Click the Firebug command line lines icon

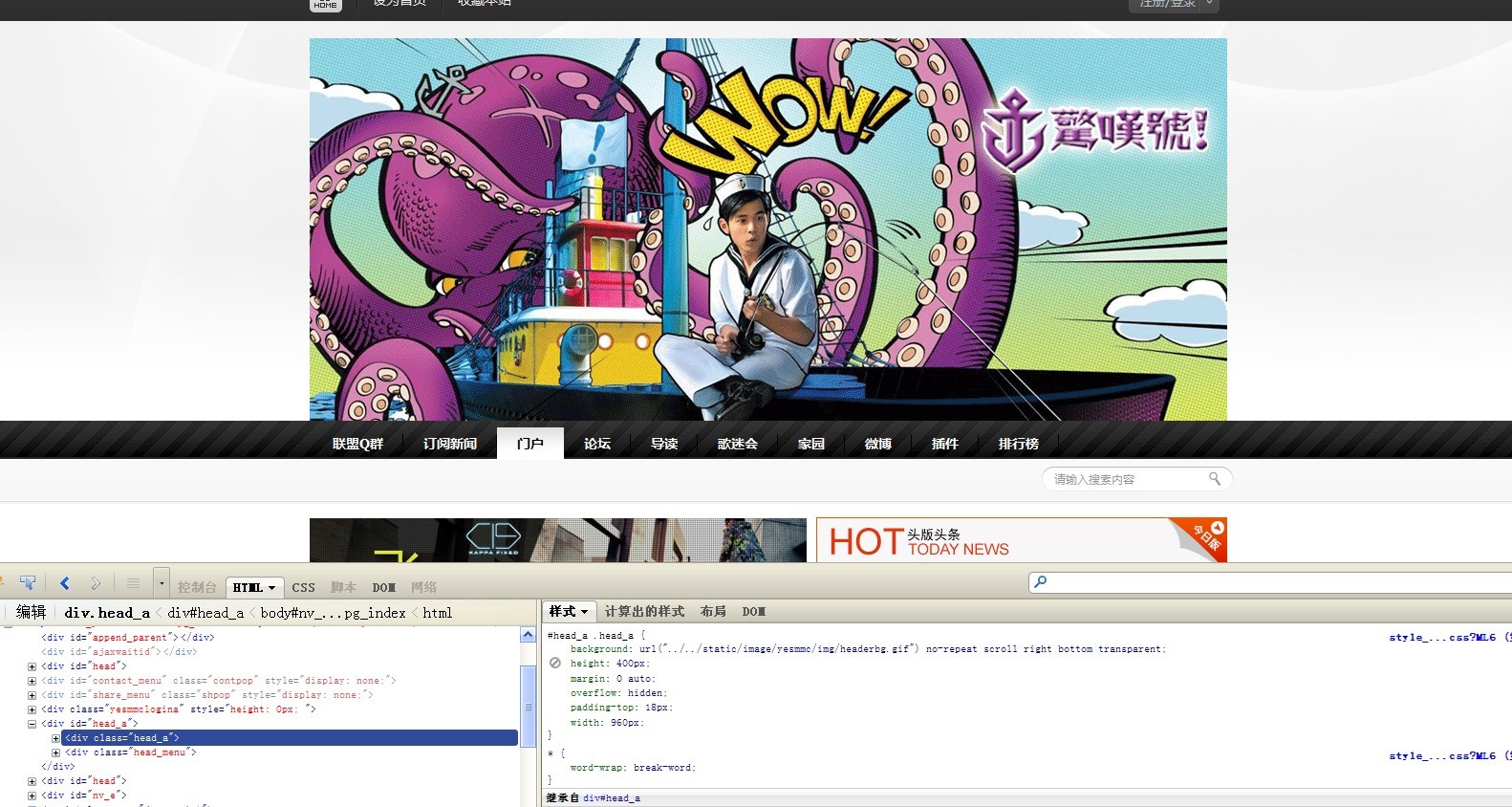point(133,583)
